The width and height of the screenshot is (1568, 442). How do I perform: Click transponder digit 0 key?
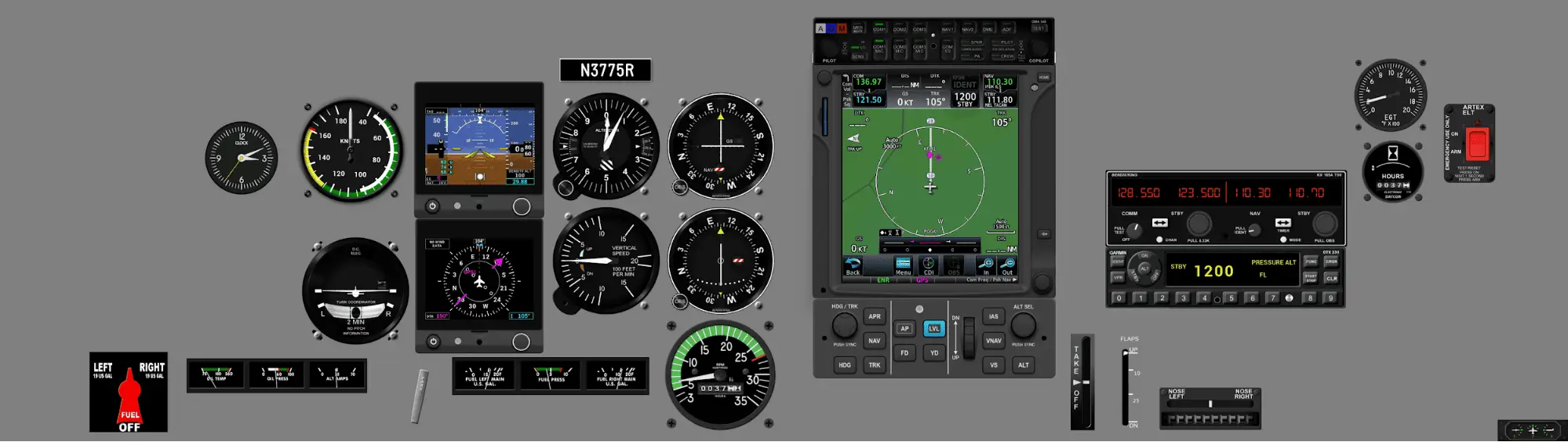[x=1119, y=298]
